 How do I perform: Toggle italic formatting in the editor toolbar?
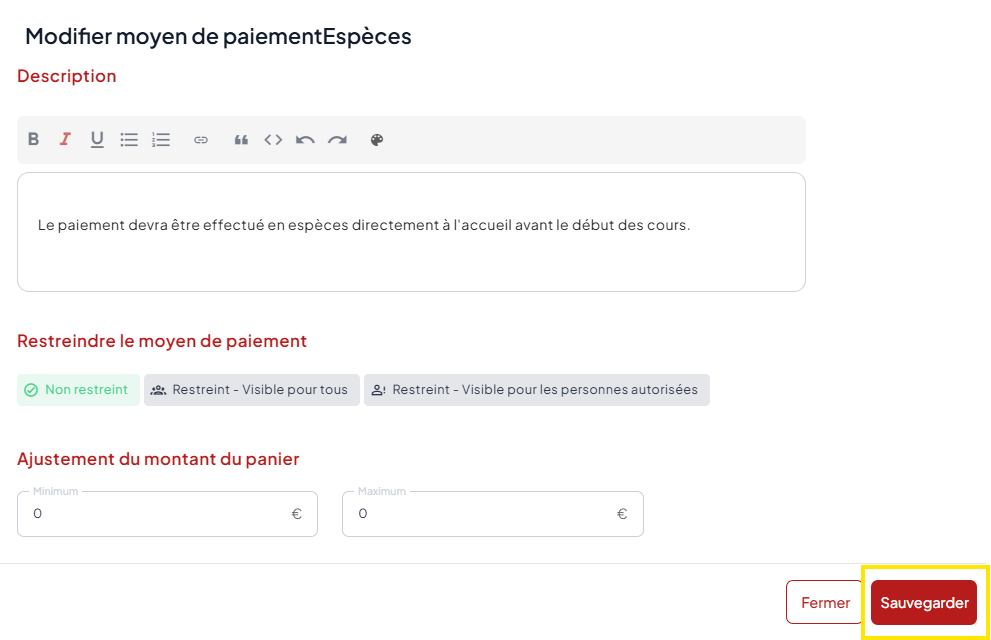[x=65, y=140]
